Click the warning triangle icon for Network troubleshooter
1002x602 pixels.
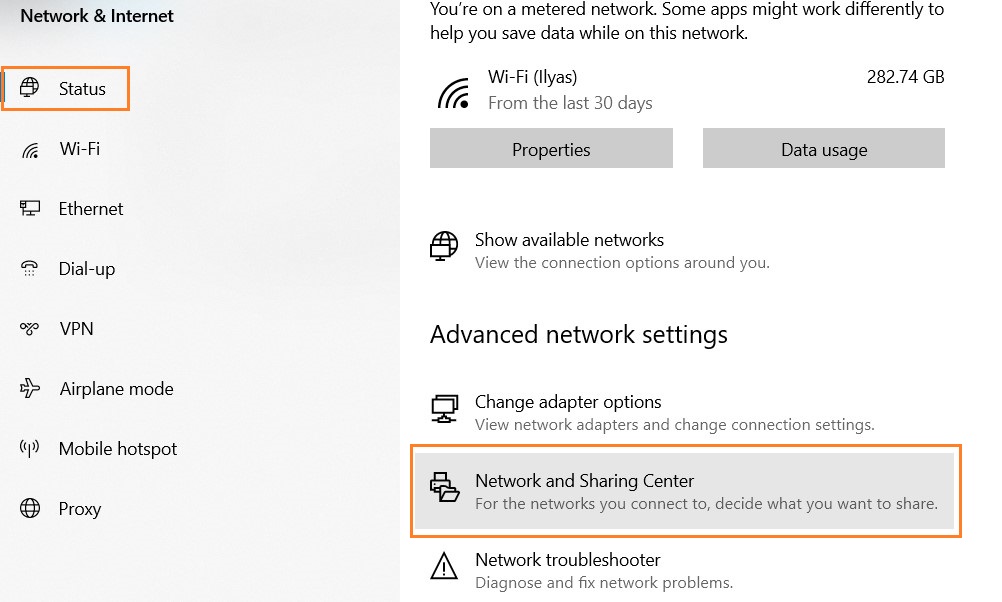coord(446,568)
